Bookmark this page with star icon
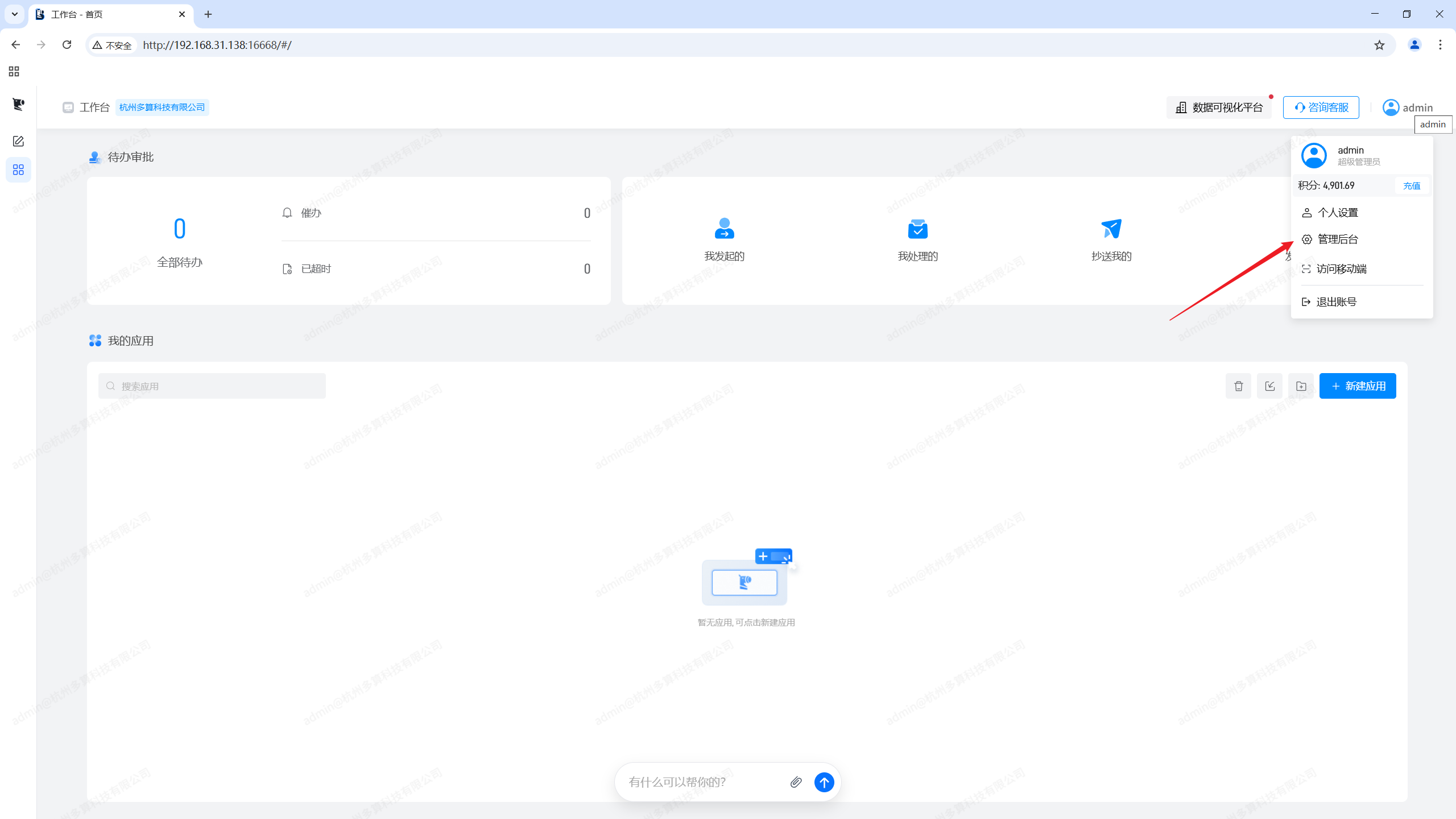The height and width of the screenshot is (819, 1456). pos(1379,45)
